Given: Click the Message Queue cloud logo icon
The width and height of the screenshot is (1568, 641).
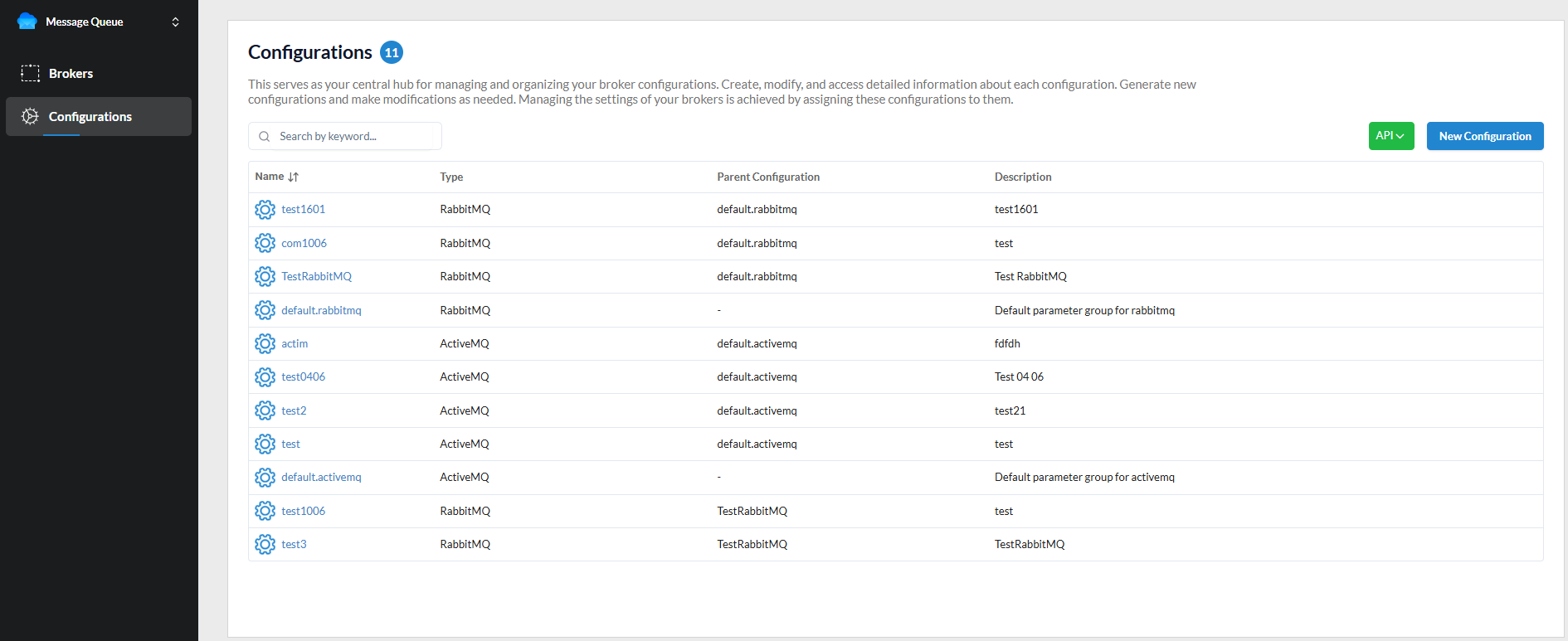Looking at the screenshot, I should (27, 22).
